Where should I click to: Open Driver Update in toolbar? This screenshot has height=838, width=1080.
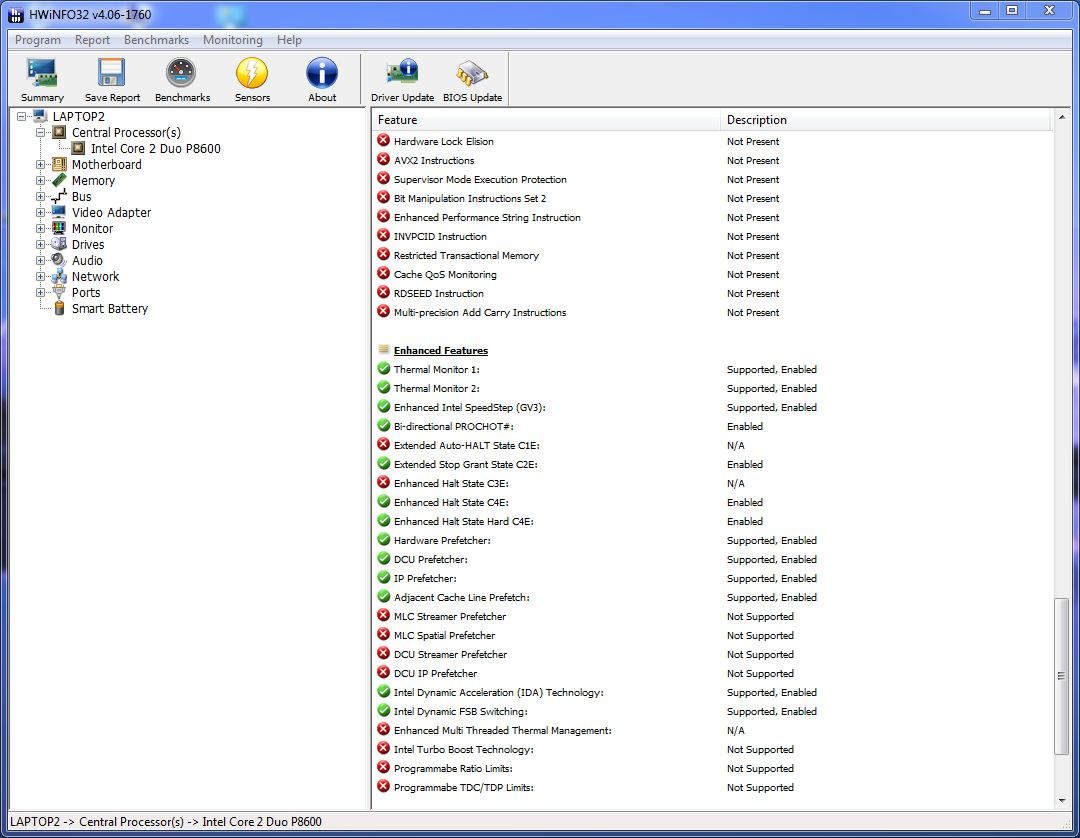(402, 79)
